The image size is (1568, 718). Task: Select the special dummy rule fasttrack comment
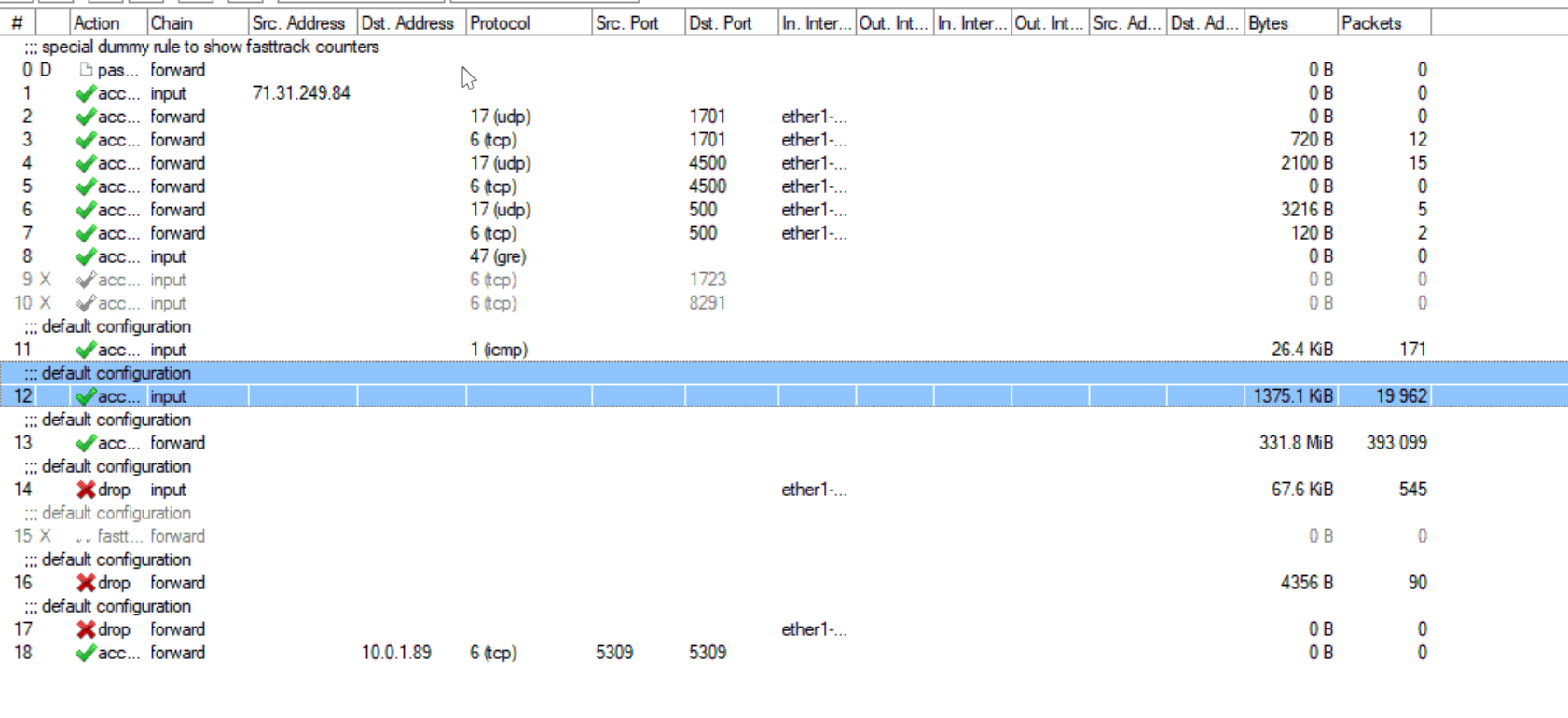[202, 47]
